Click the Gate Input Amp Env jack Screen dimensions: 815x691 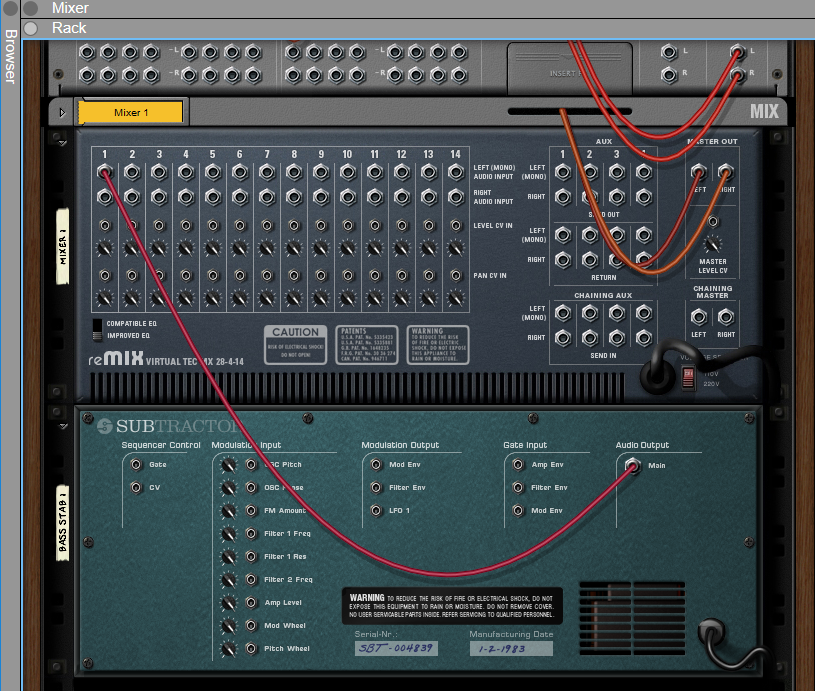coord(518,464)
